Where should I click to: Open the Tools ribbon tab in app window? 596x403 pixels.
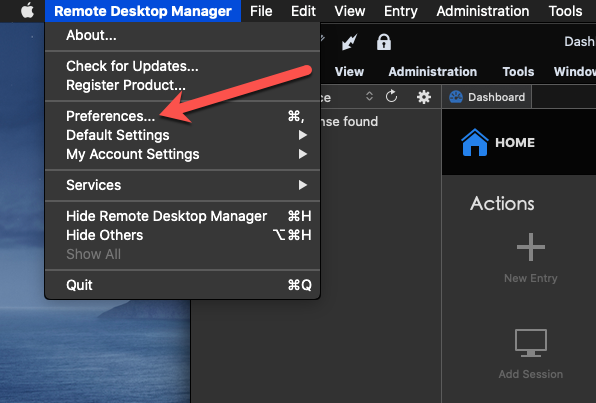tap(518, 71)
